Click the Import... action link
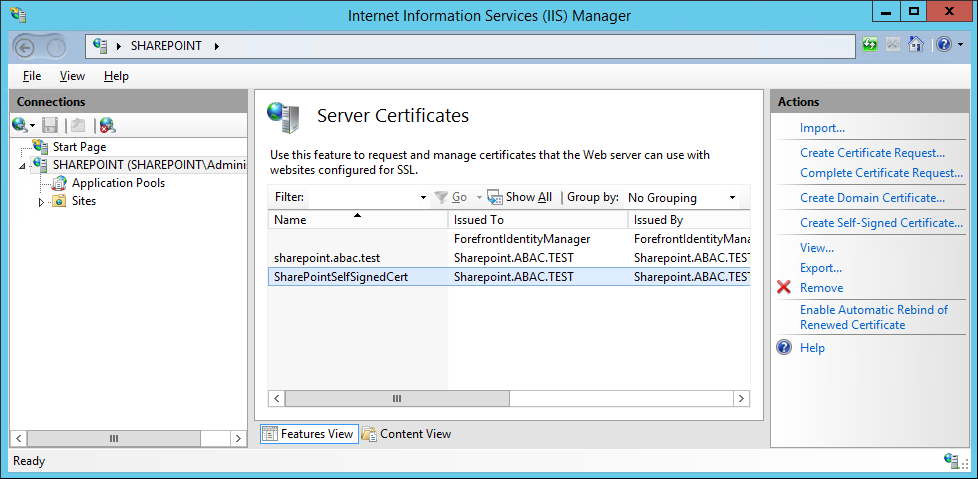The image size is (978, 479). point(822,128)
